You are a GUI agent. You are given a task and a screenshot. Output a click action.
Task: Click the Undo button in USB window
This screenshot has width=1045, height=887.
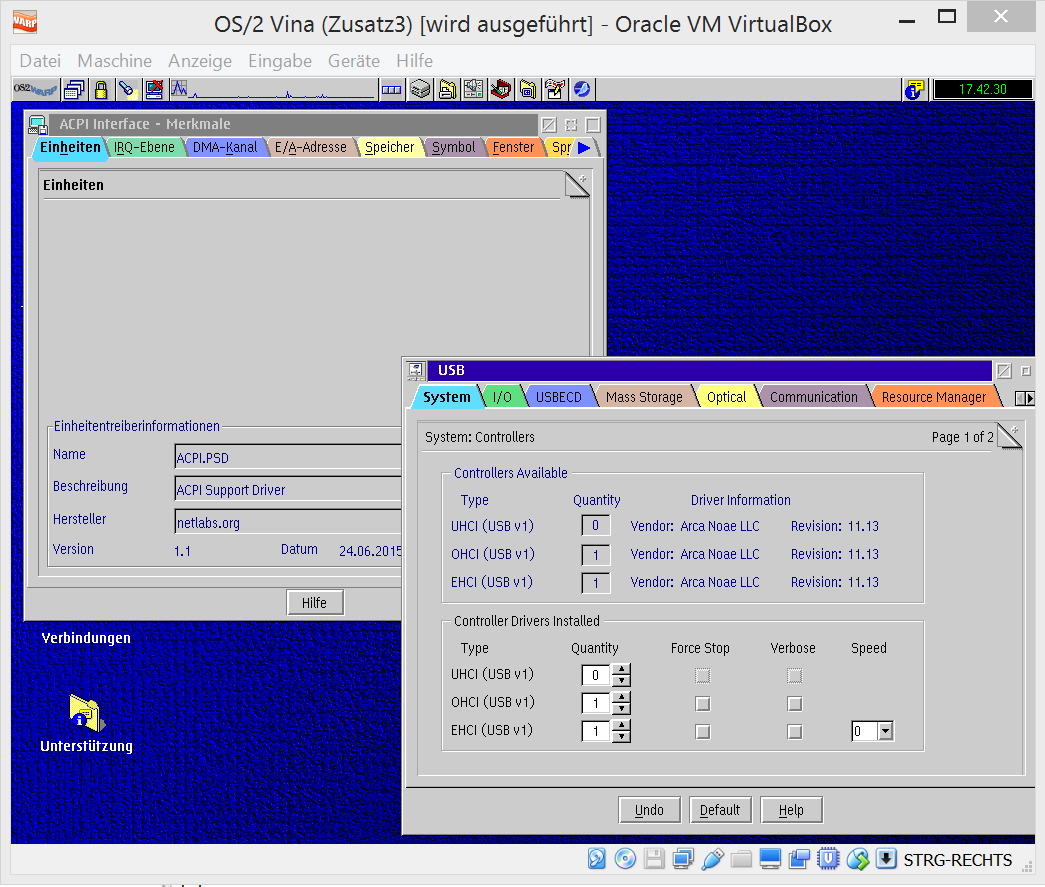[x=649, y=810]
